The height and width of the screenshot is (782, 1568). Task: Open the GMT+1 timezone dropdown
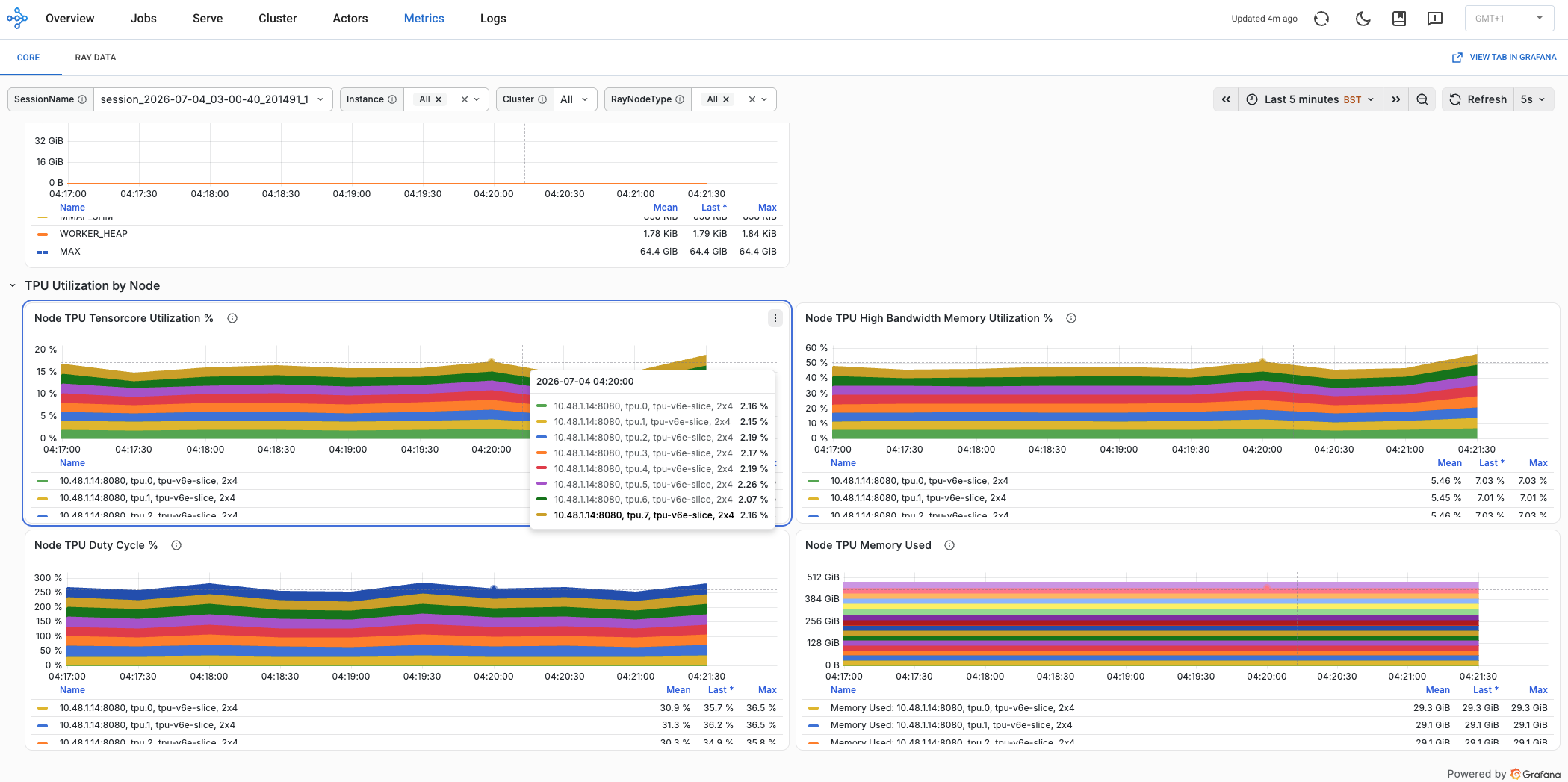click(1509, 19)
